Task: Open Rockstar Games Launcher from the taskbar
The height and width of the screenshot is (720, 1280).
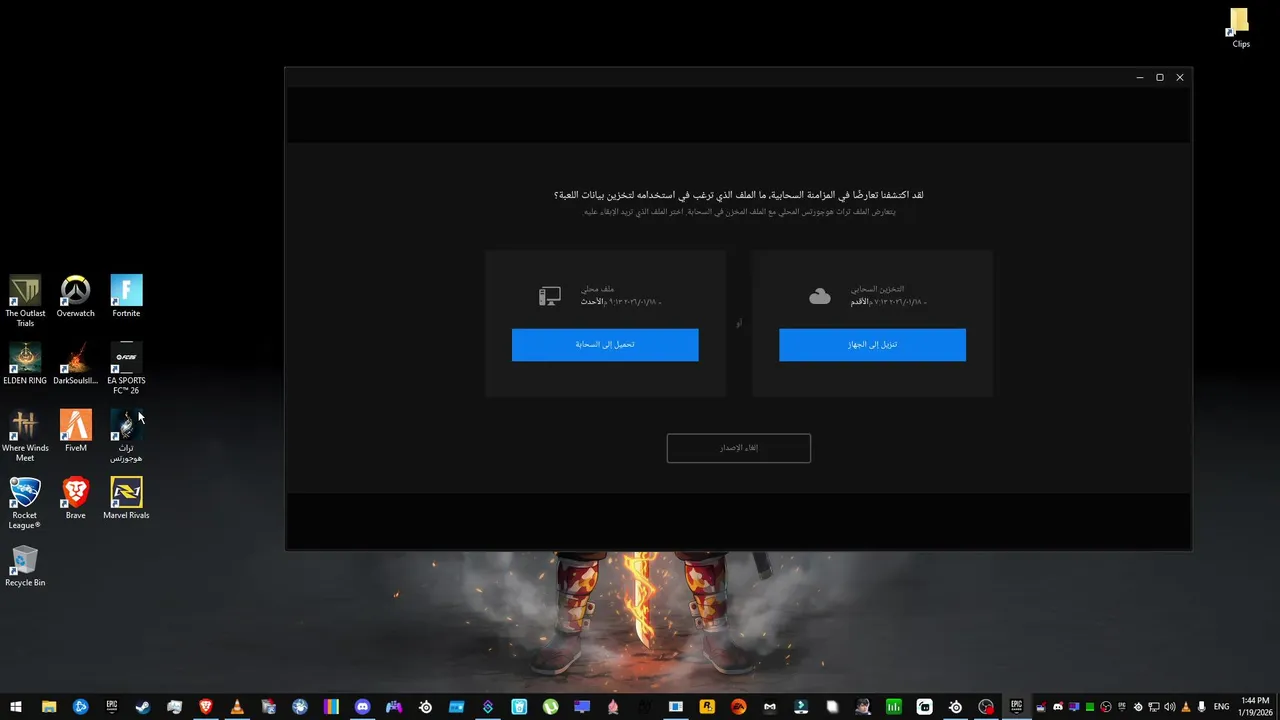Action: (707, 707)
